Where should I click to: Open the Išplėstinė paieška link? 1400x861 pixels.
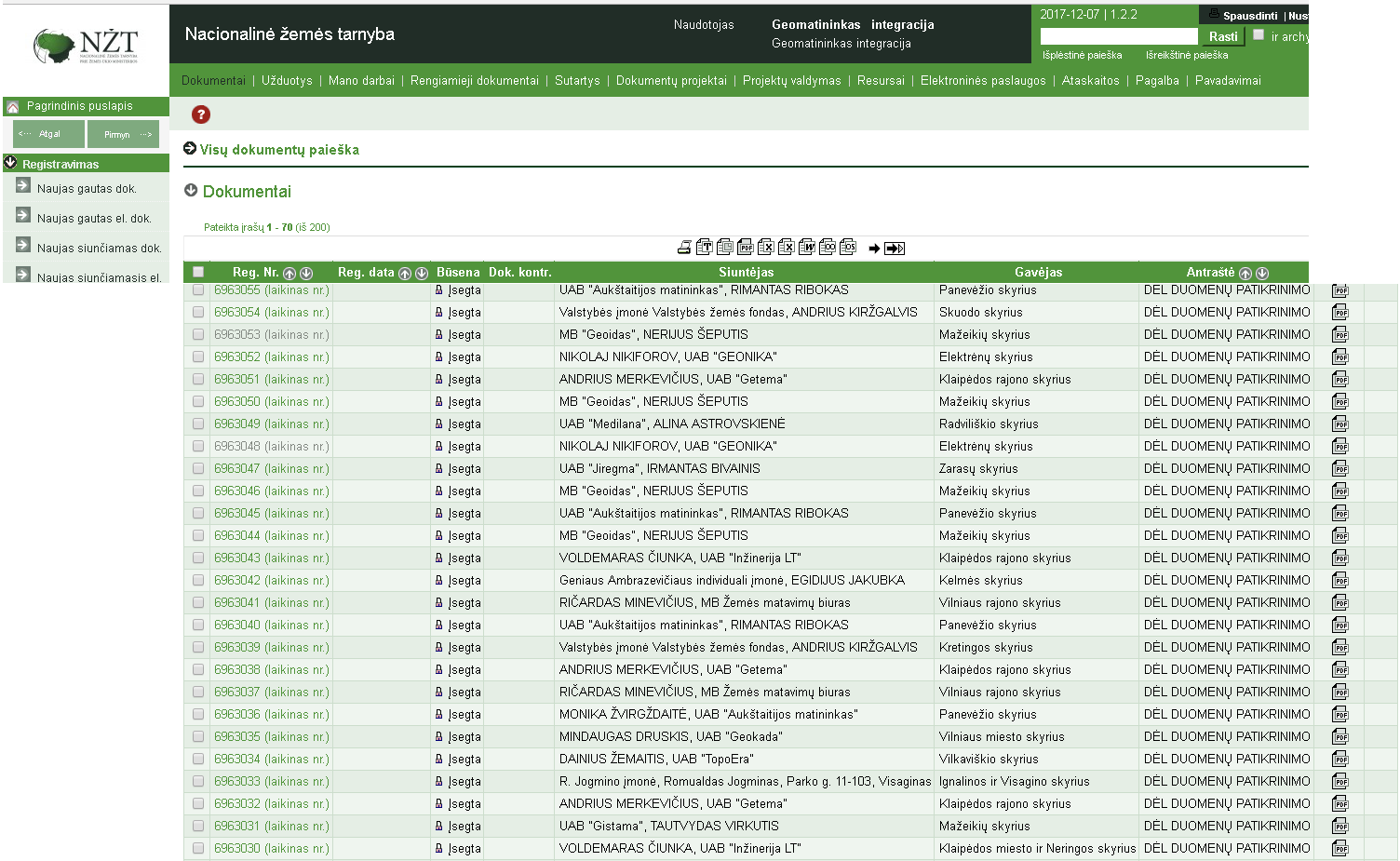[x=1082, y=55]
